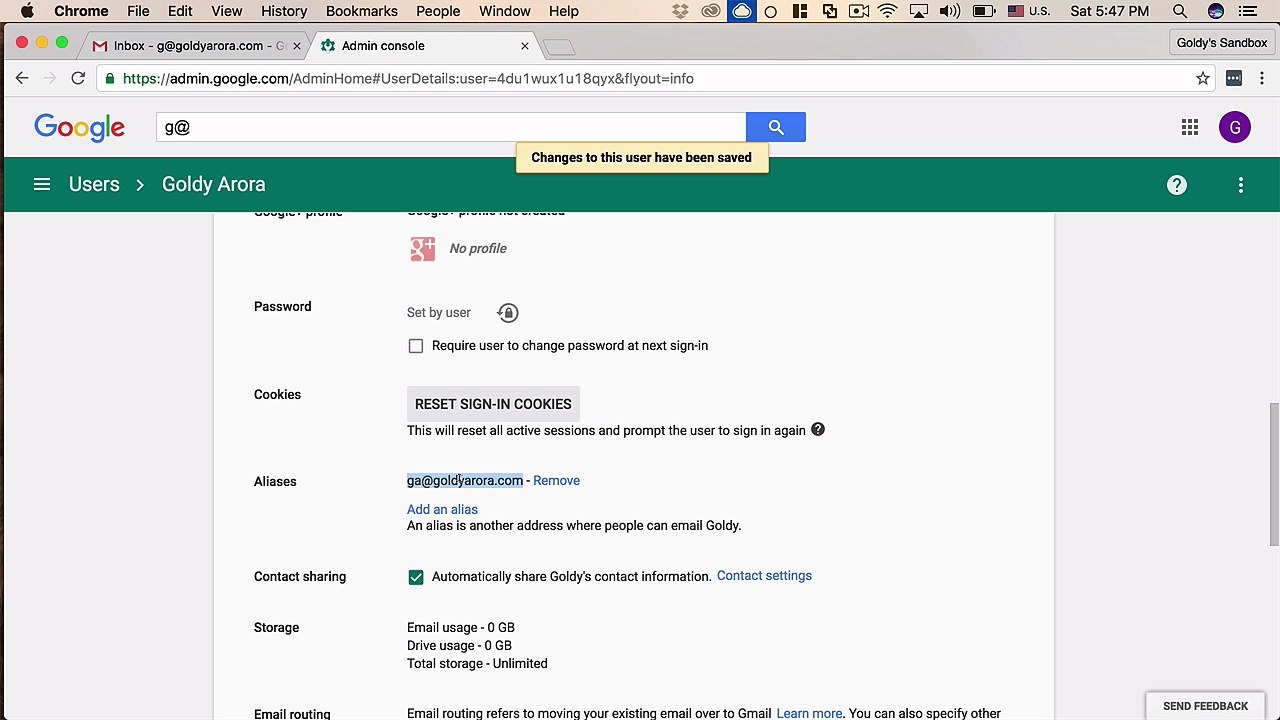Click the help icon beside sign-in cookies text
1280x720 pixels.
tap(818, 430)
